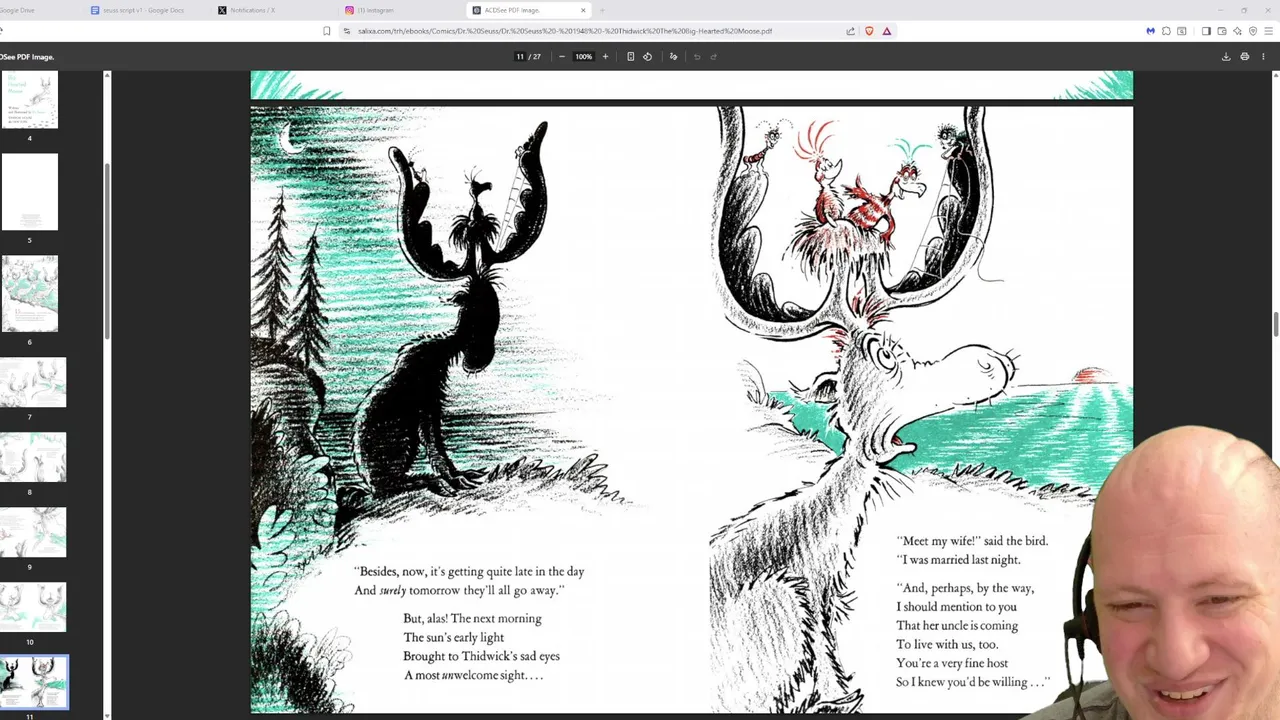Open the browser hamburger main menu
The width and height of the screenshot is (1280, 720).
point(1268,31)
